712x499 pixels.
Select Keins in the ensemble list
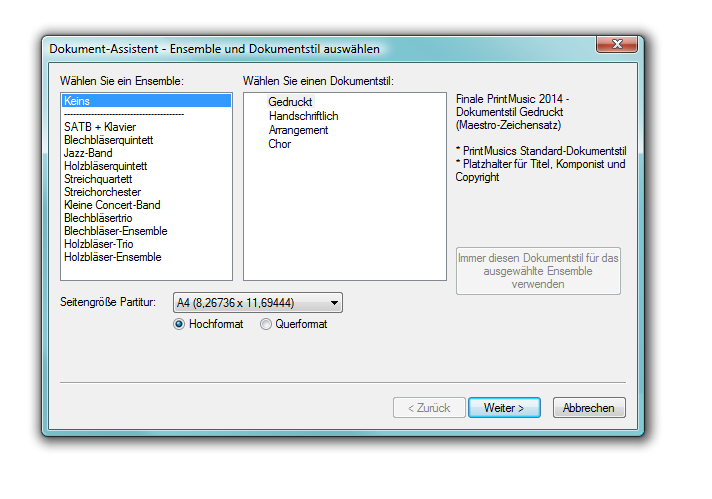(x=77, y=101)
